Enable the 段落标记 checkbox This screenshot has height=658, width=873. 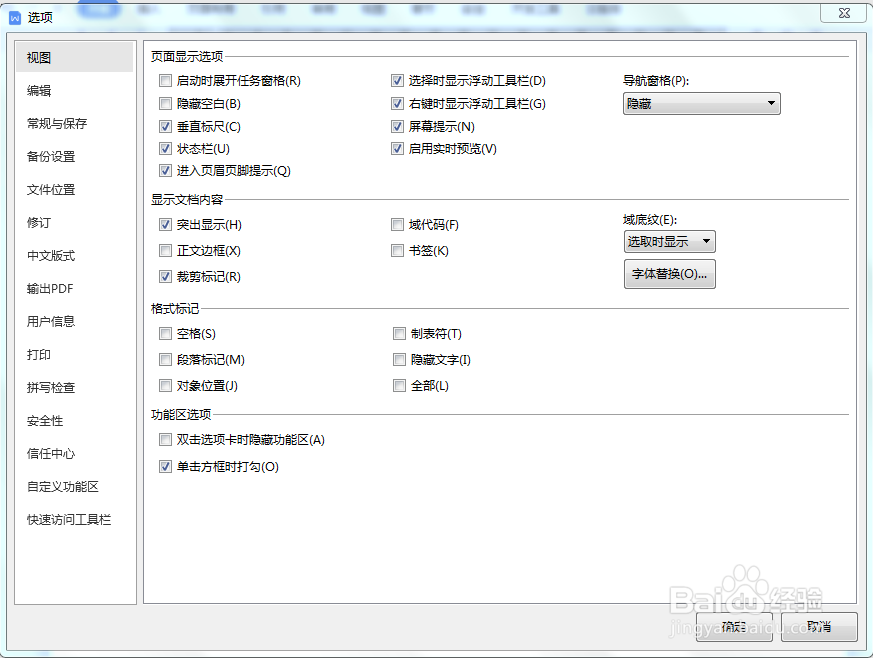point(166,359)
